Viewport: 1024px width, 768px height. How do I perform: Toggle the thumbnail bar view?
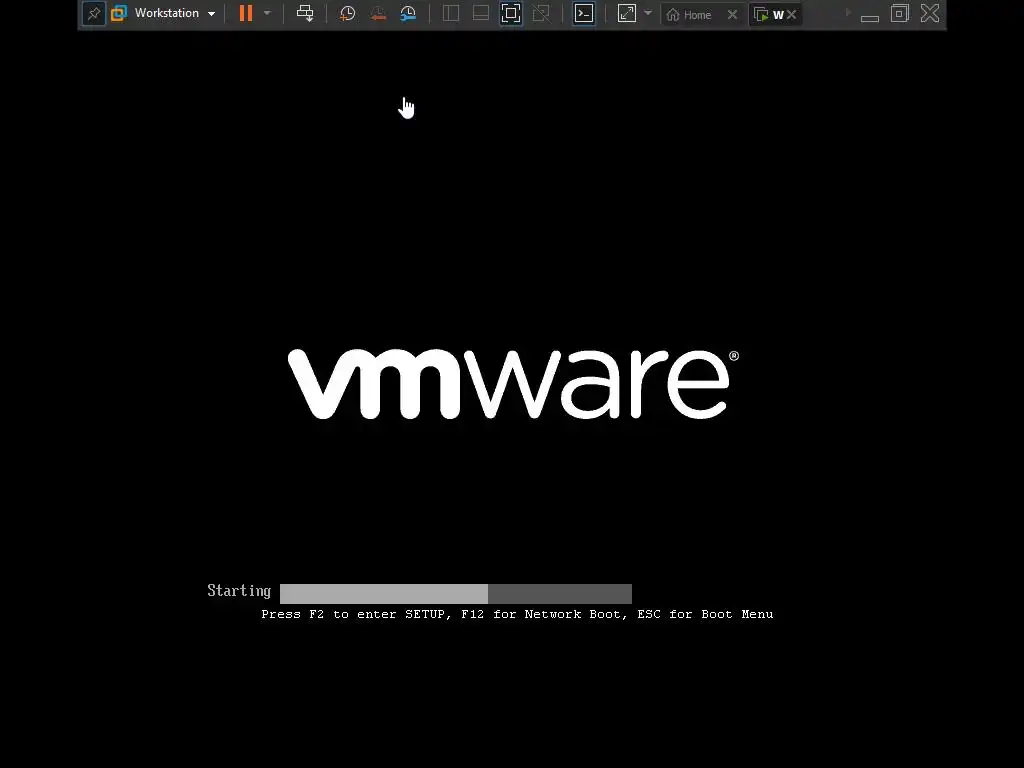pyautogui.click(x=481, y=13)
